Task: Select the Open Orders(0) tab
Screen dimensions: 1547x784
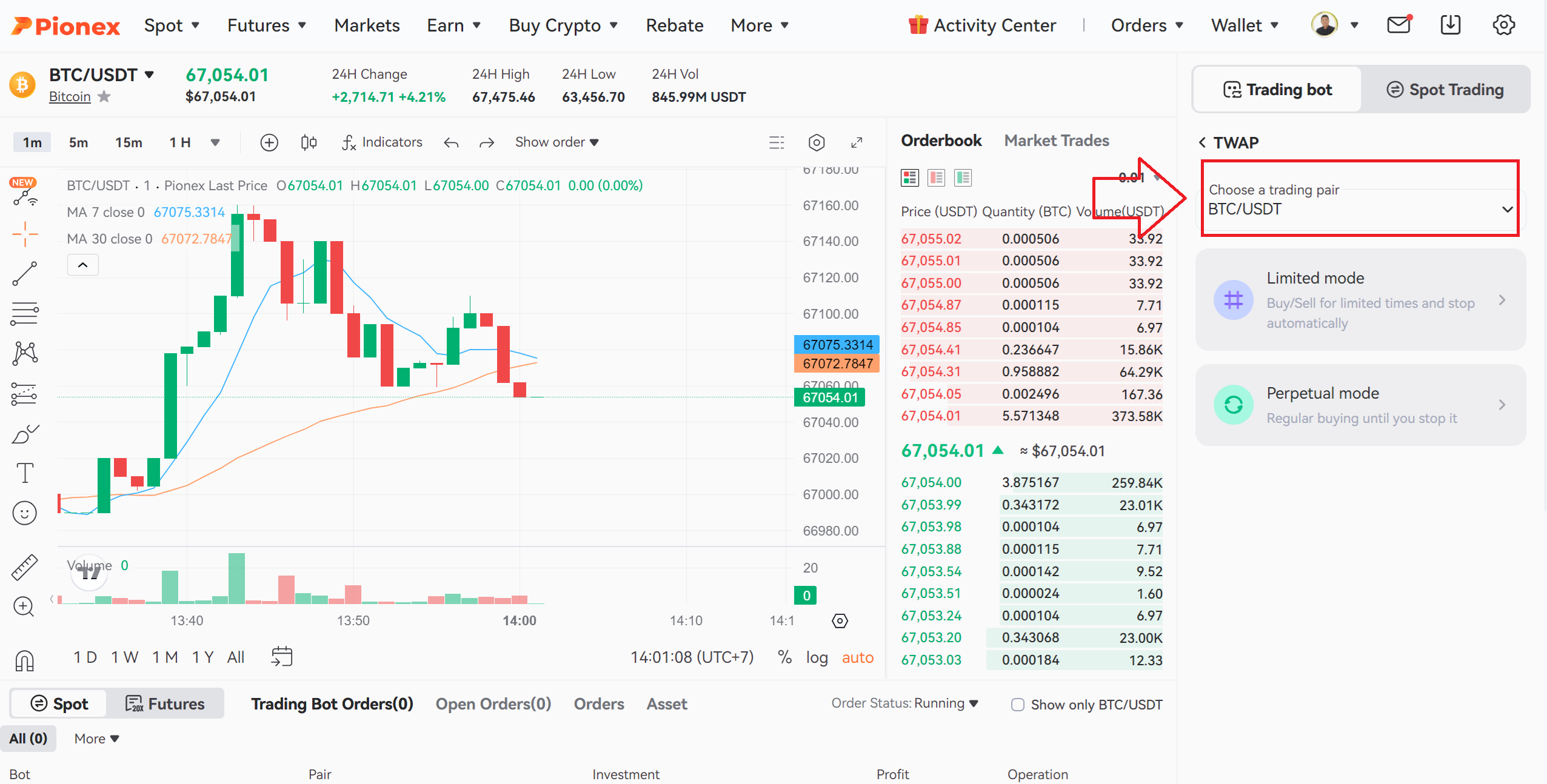Action: pos(493,704)
